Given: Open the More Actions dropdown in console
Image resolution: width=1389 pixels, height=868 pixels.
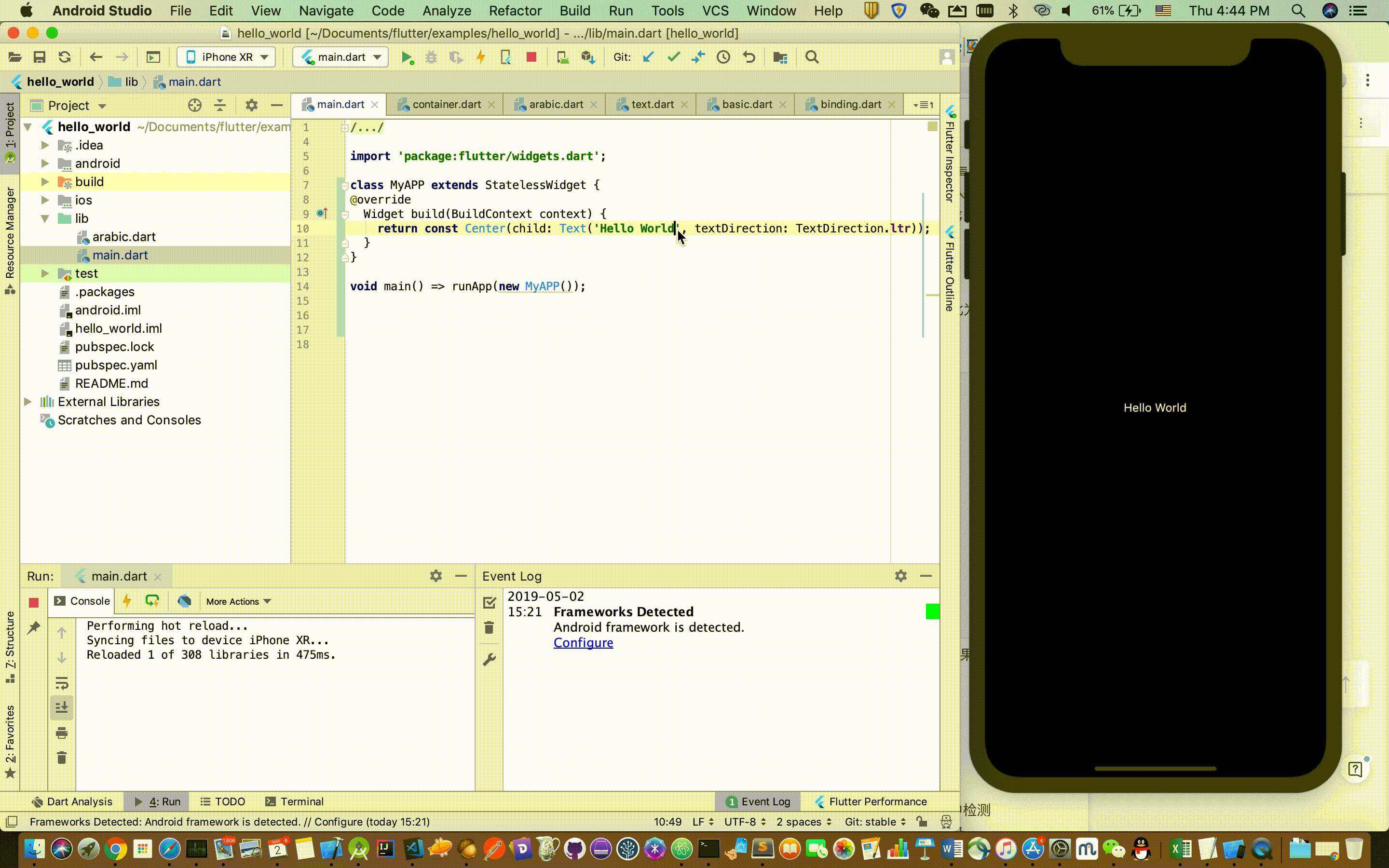Looking at the screenshot, I should (x=238, y=602).
